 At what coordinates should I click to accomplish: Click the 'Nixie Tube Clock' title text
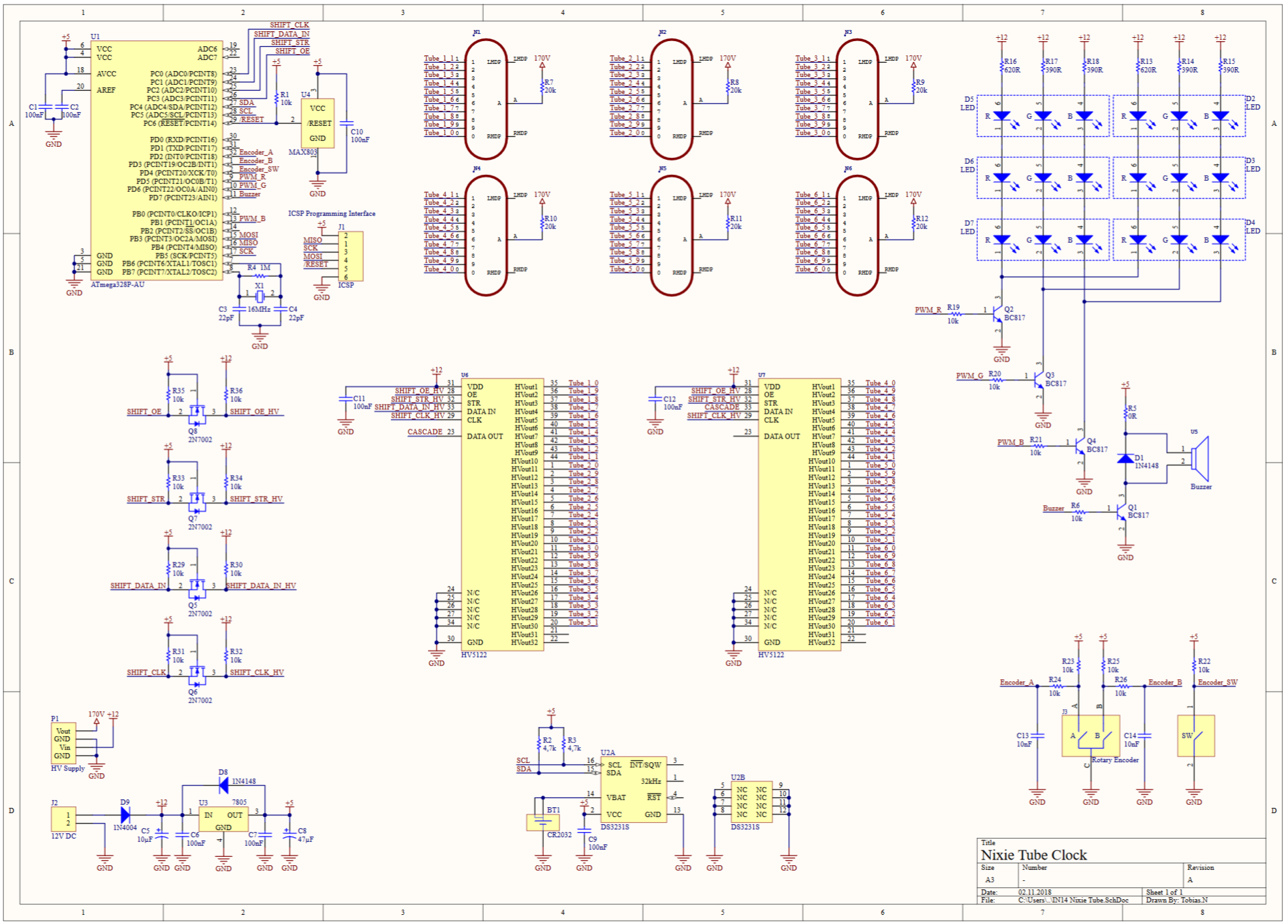coord(1033,855)
